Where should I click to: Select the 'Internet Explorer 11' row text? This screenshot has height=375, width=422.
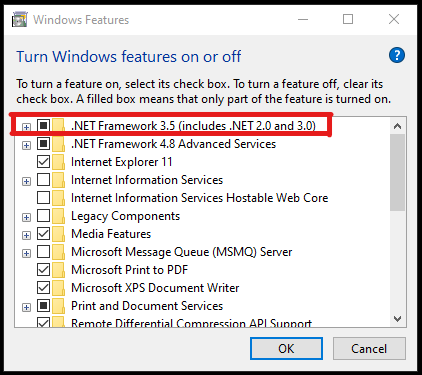point(122,162)
